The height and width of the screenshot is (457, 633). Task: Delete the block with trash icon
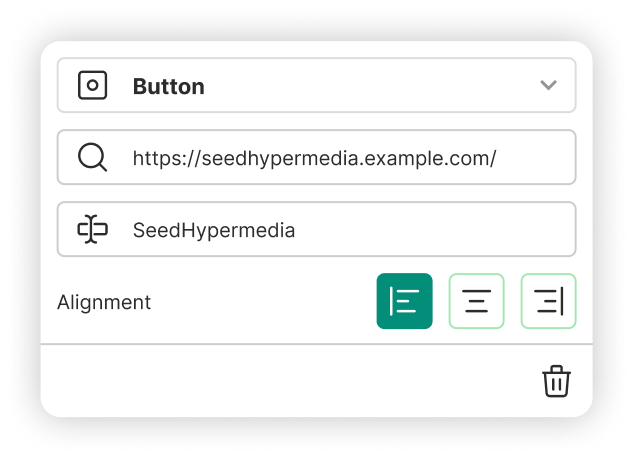(x=556, y=381)
